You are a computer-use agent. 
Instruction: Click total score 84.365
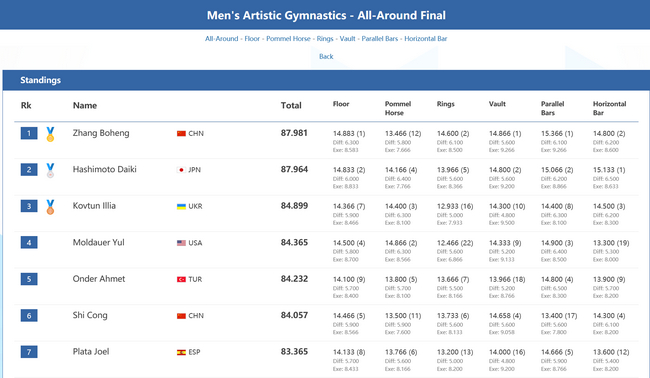click(x=294, y=242)
